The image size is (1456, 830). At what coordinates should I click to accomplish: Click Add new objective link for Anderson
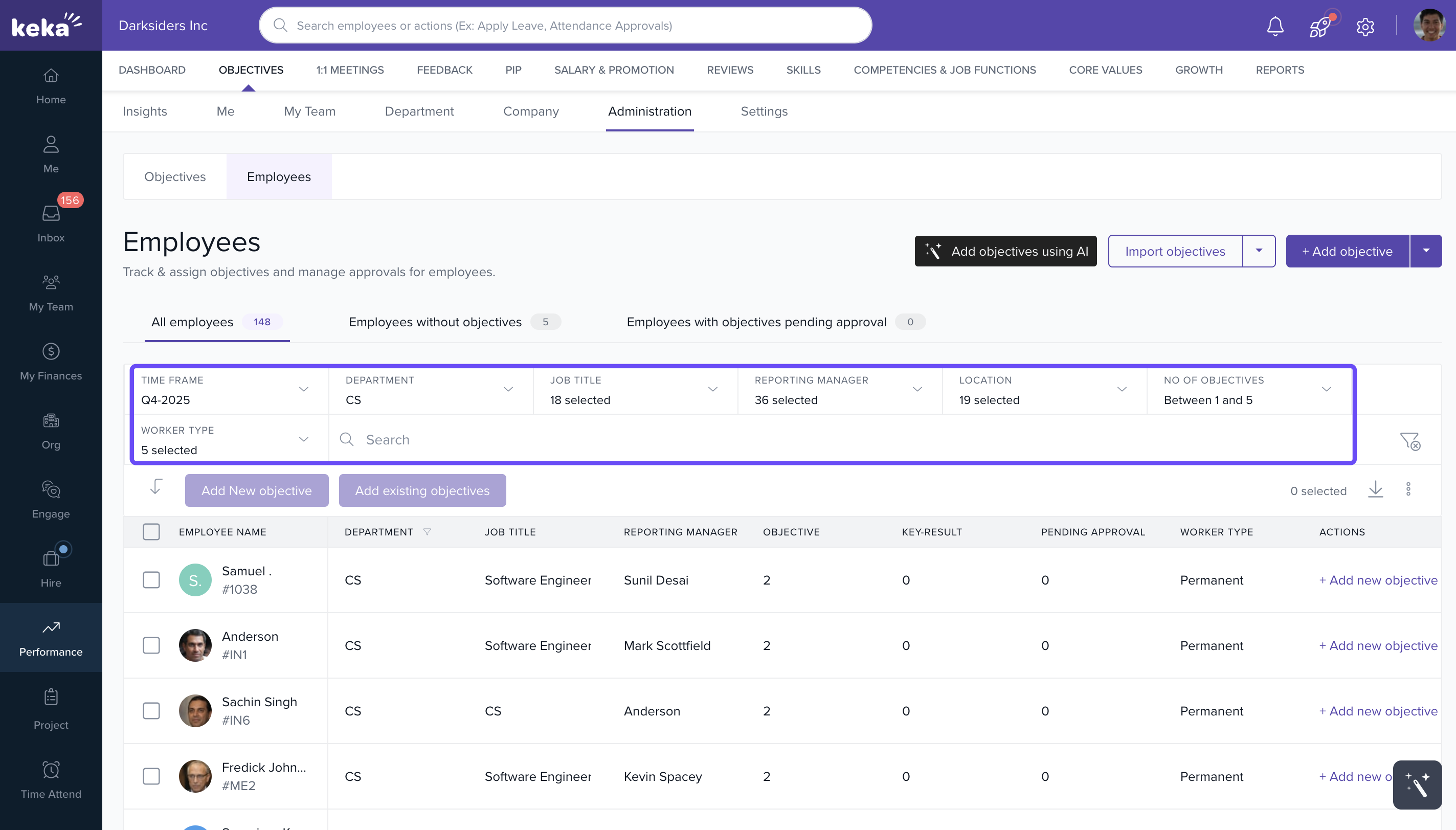1377,645
